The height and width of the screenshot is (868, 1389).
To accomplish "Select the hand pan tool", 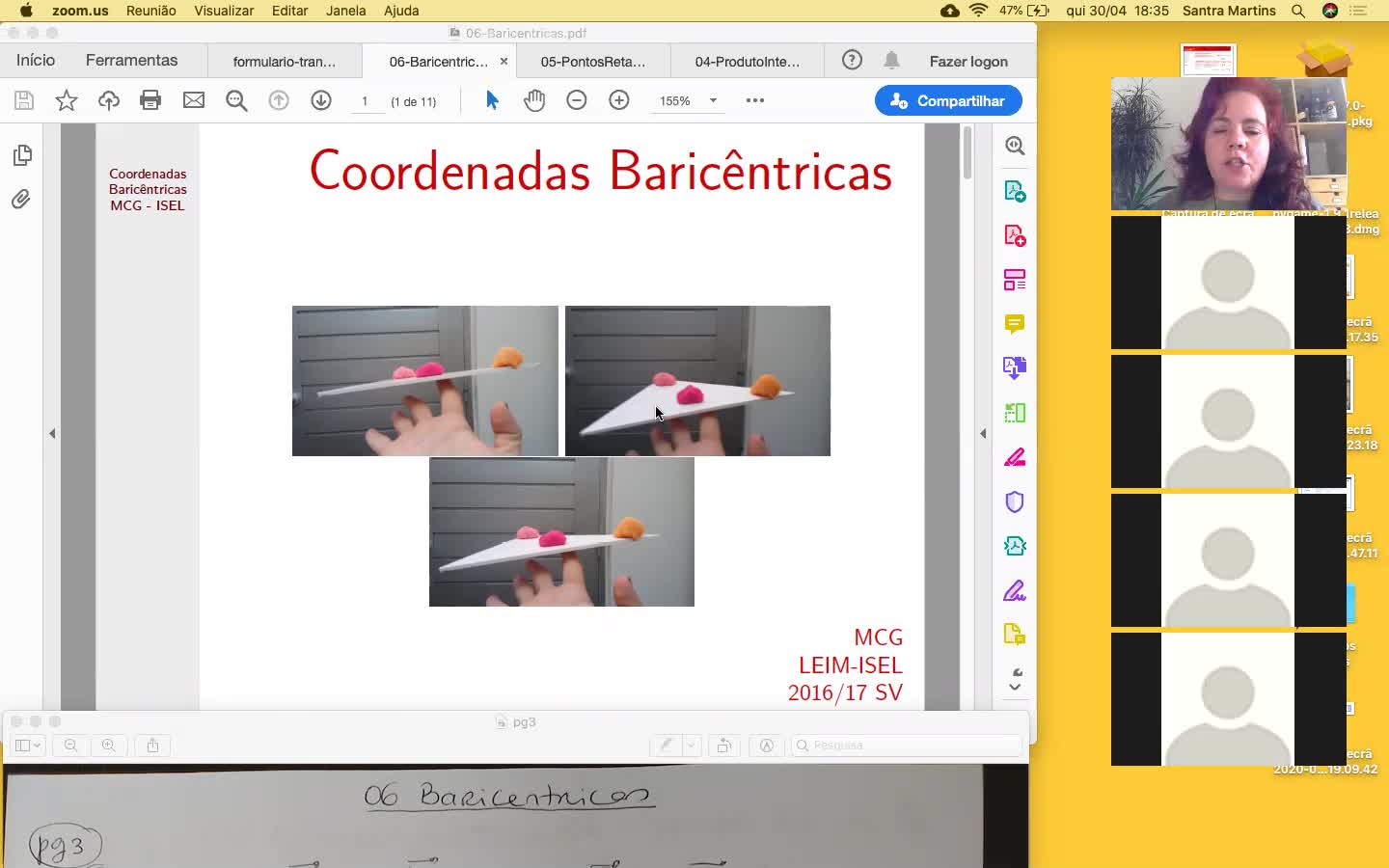I will (534, 100).
